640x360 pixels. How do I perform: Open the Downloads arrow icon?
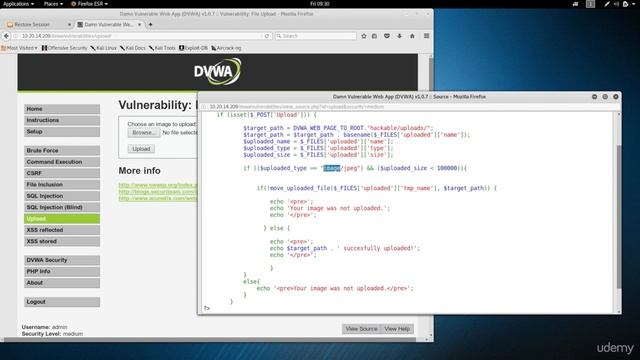[x=400, y=36]
